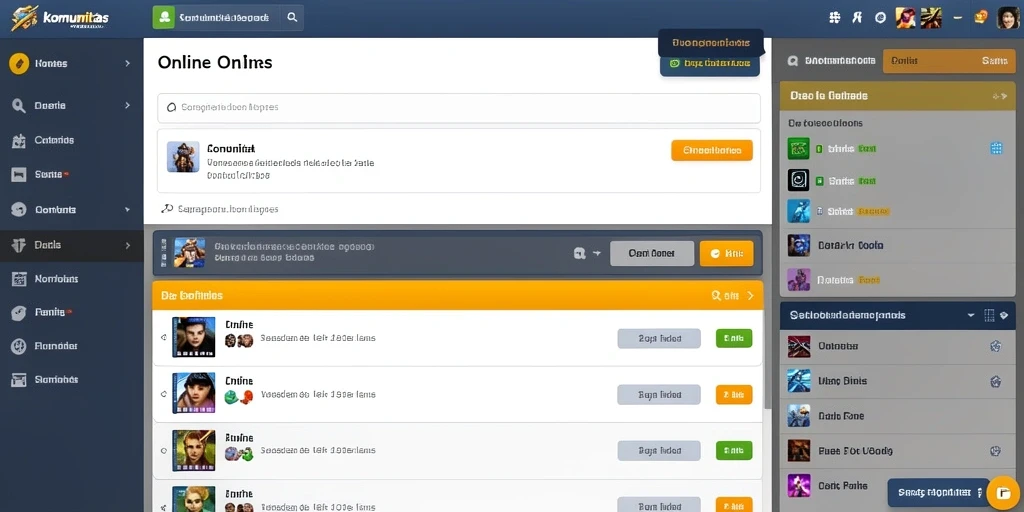Click the blue grid icon beside the first right-panel entry
This screenshot has width=1024, height=512.
[x=997, y=148]
